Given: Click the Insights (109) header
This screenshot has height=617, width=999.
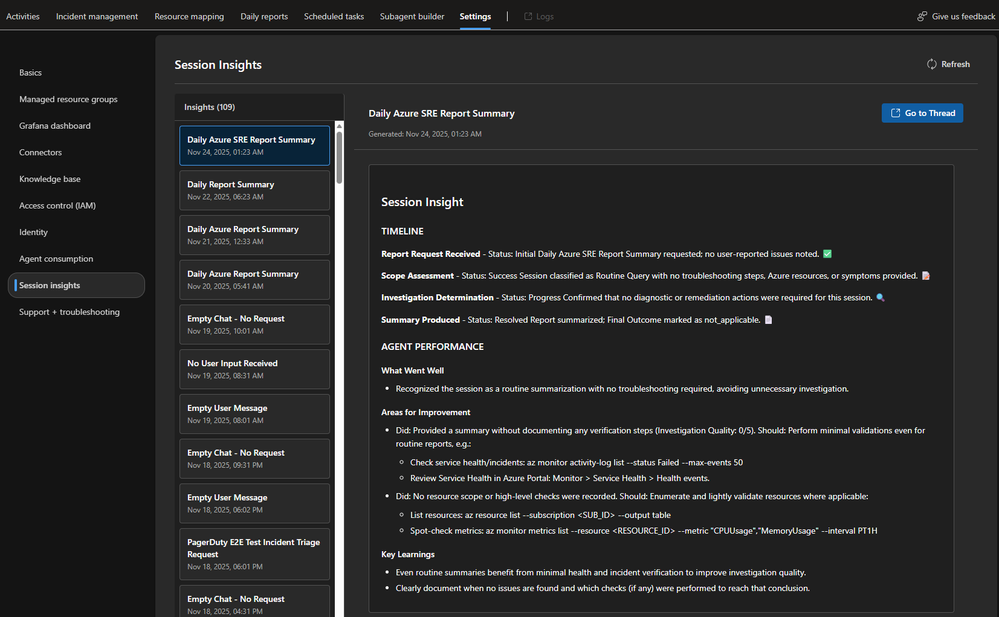Looking at the screenshot, I should [x=210, y=107].
